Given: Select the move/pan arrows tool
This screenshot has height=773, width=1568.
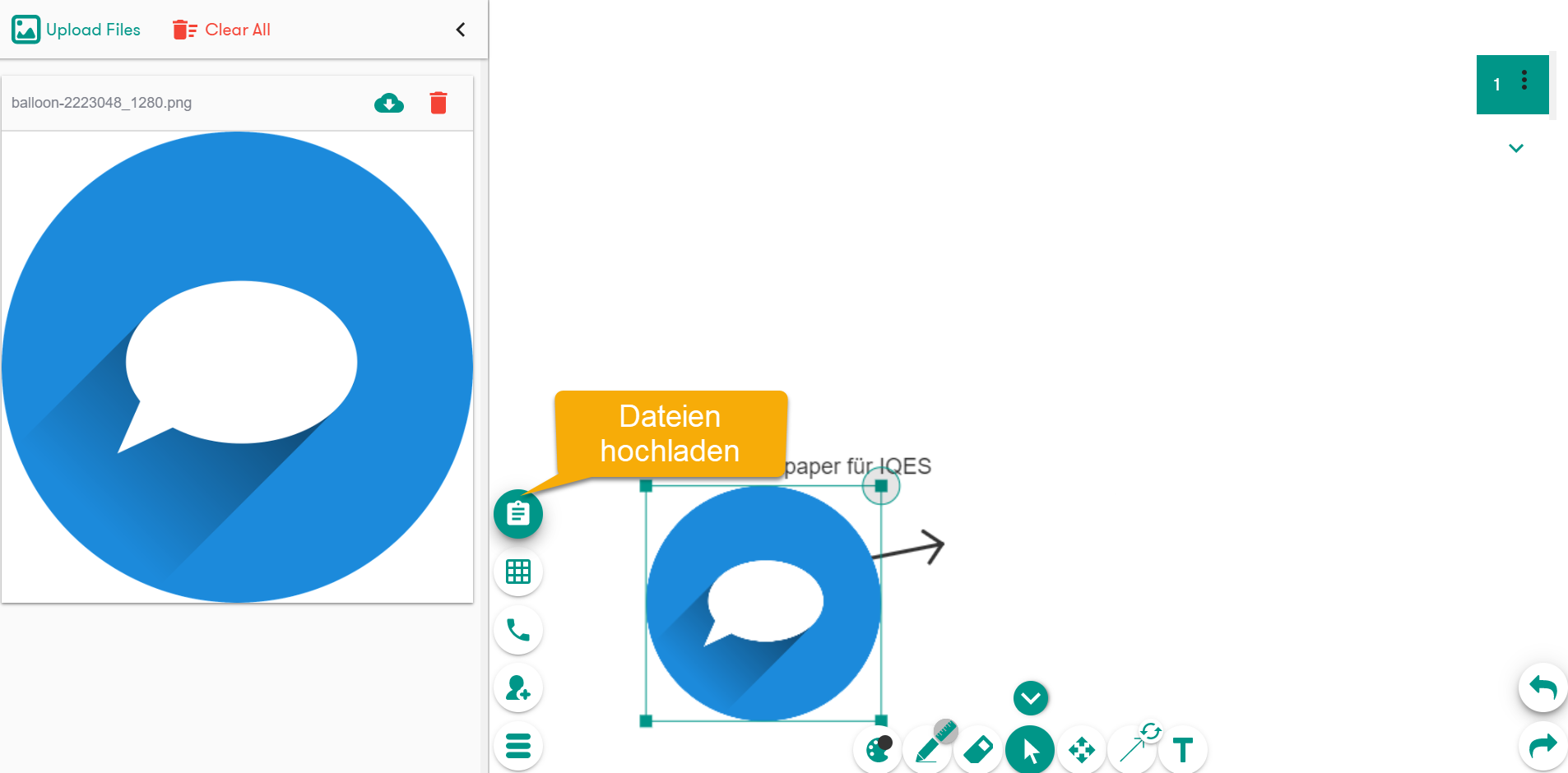Looking at the screenshot, I should coord(1081,749).
